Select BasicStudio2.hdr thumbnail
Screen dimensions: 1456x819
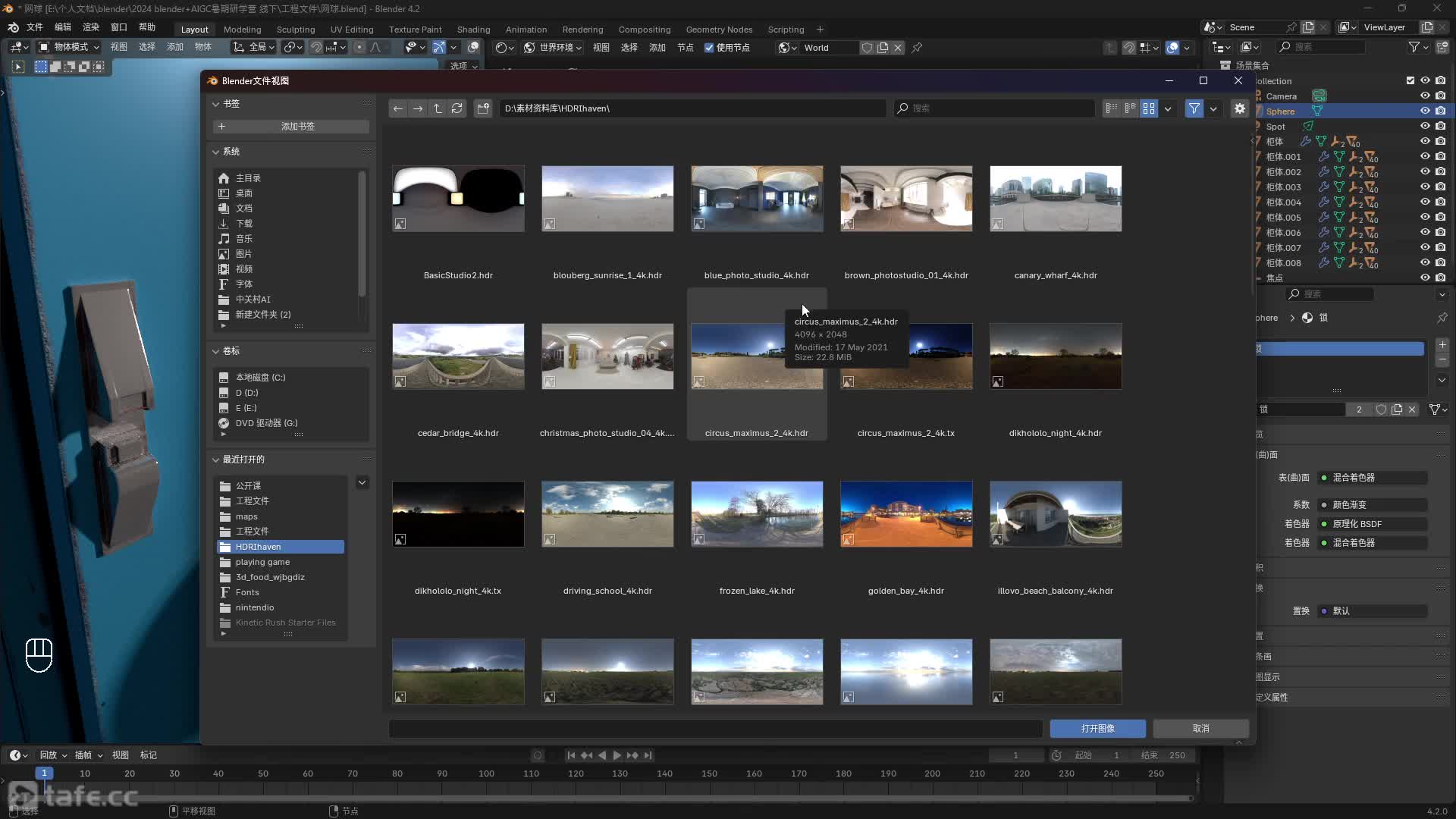coord(458,199)
